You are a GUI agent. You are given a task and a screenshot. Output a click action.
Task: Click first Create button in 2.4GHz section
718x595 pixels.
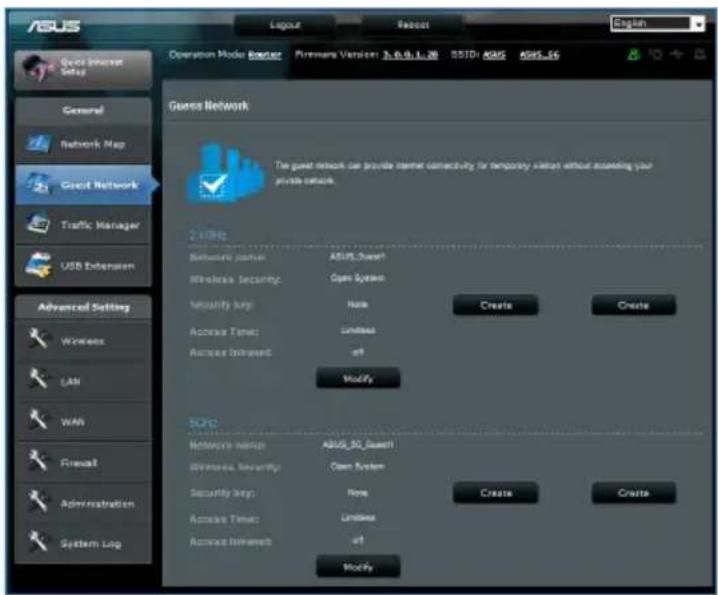pos(495,305)
